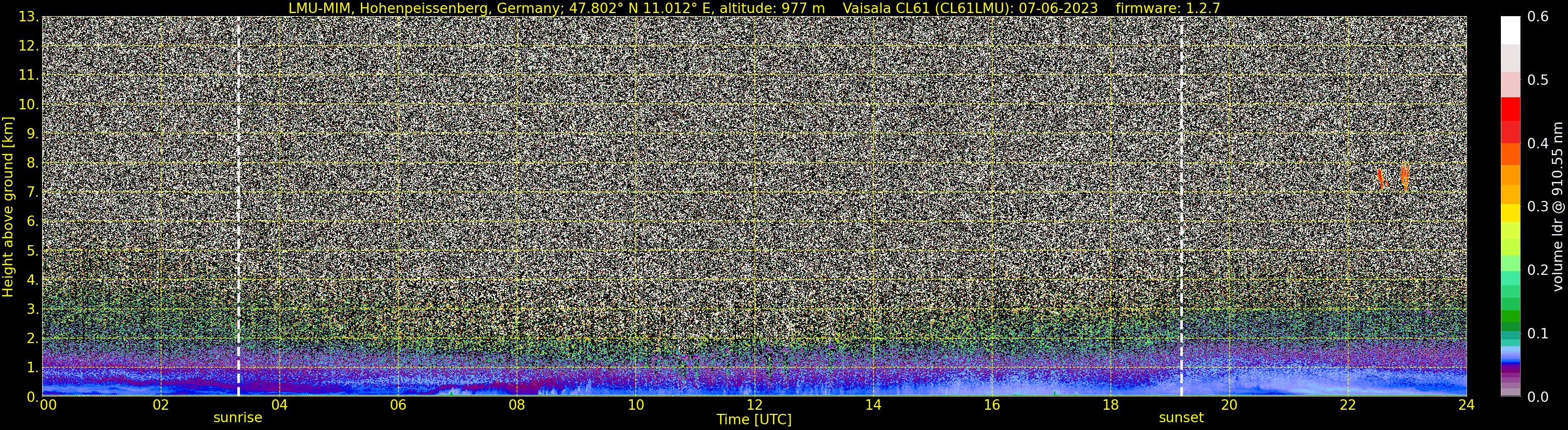Click the height axis tick label 1

[x=32, y=368]
